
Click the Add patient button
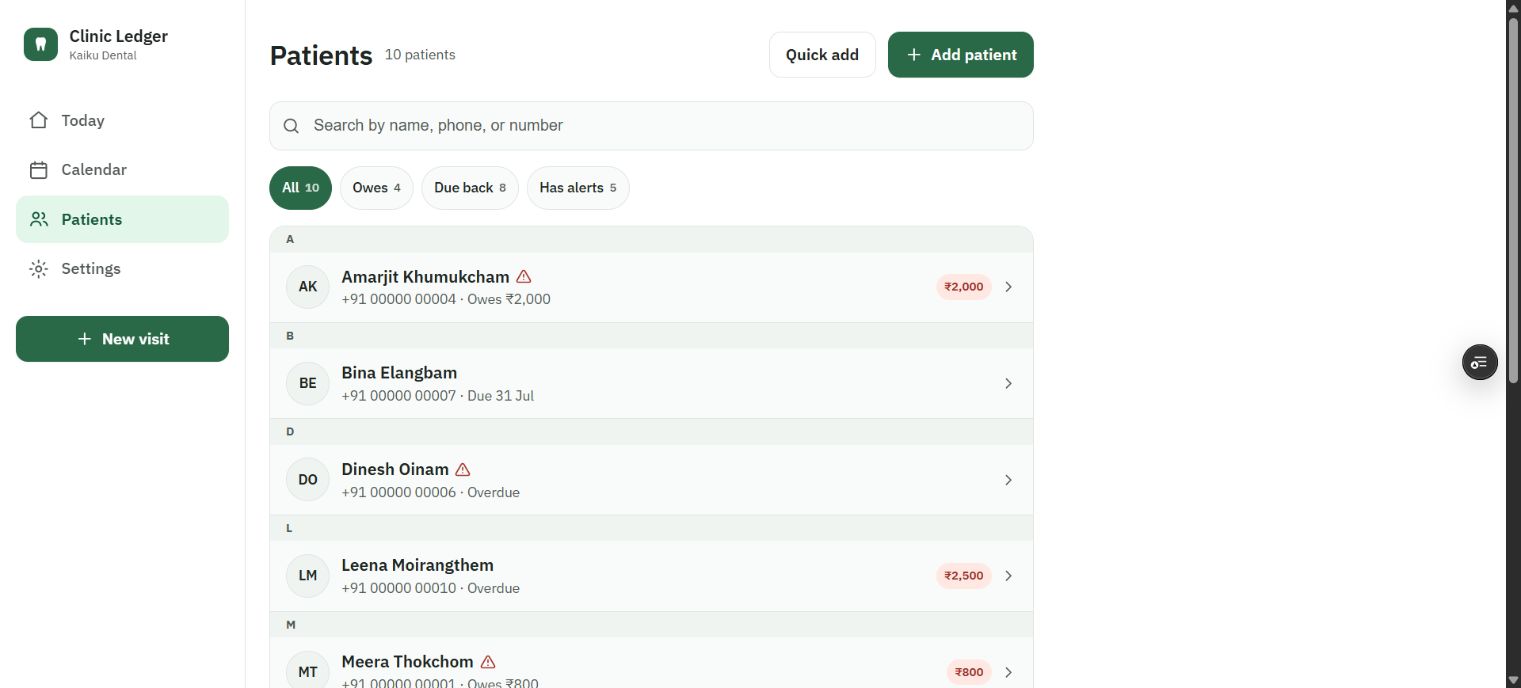click(961, 55)
